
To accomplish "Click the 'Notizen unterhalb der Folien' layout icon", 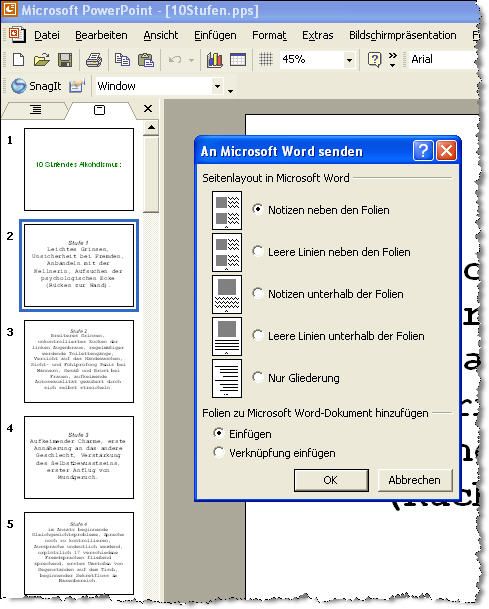I will tap(227, 294).
